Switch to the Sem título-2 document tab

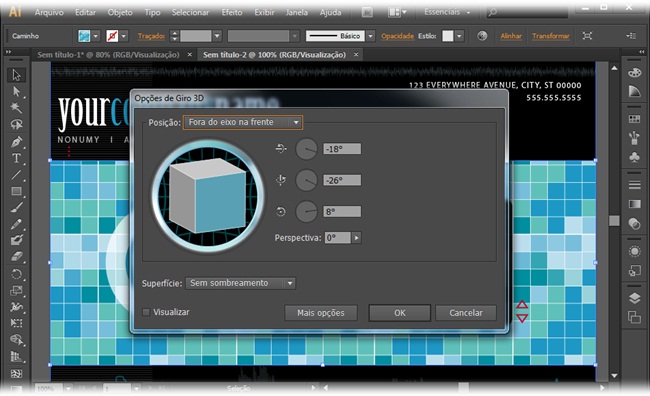tap(274, 55)
